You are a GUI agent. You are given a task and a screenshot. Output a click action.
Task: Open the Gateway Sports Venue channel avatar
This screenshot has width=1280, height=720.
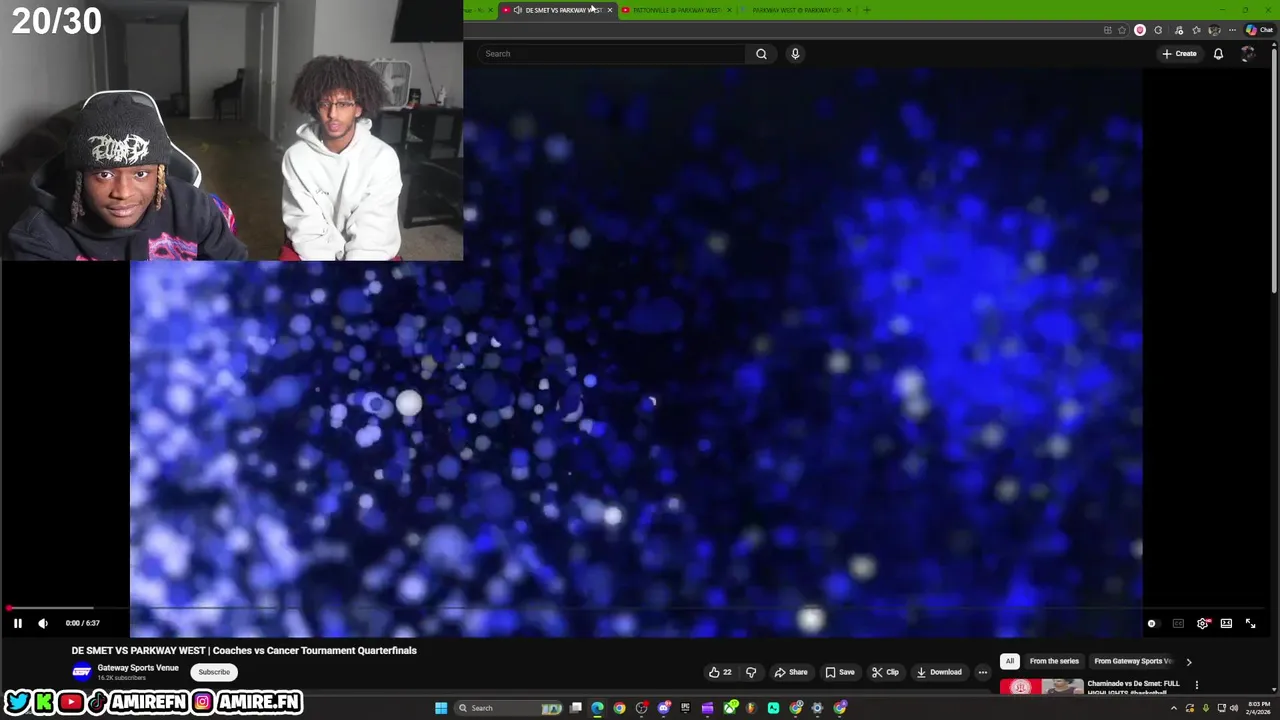click(x=81, y=672)
